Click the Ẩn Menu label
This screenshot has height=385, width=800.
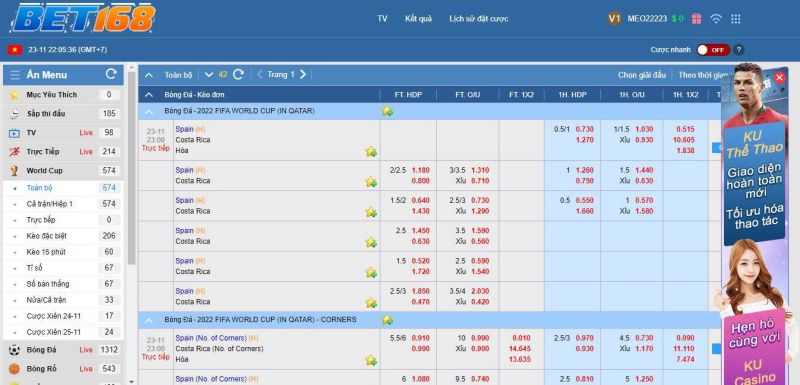pos(46,75)
